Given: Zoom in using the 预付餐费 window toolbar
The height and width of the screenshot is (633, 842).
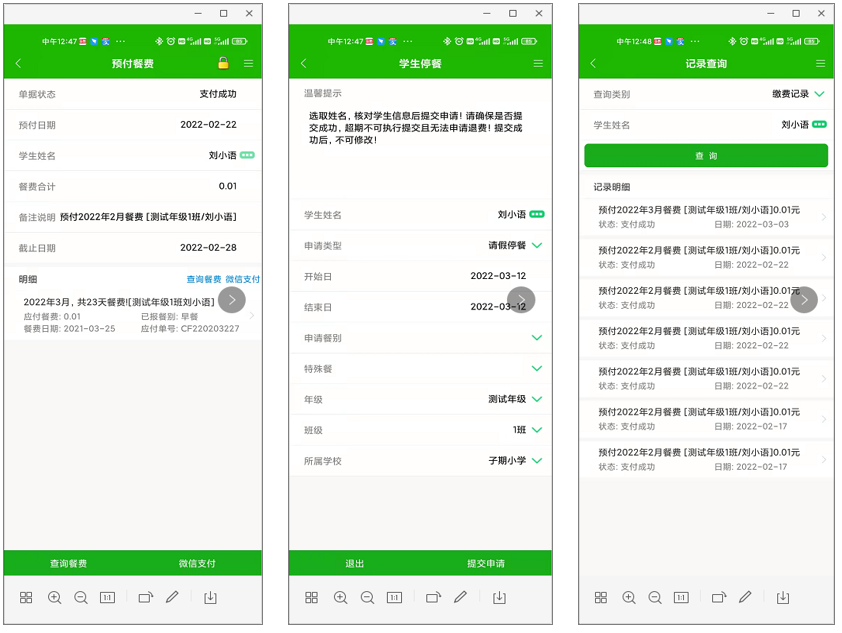Looking at the screenshot, I should click(54, 598).
